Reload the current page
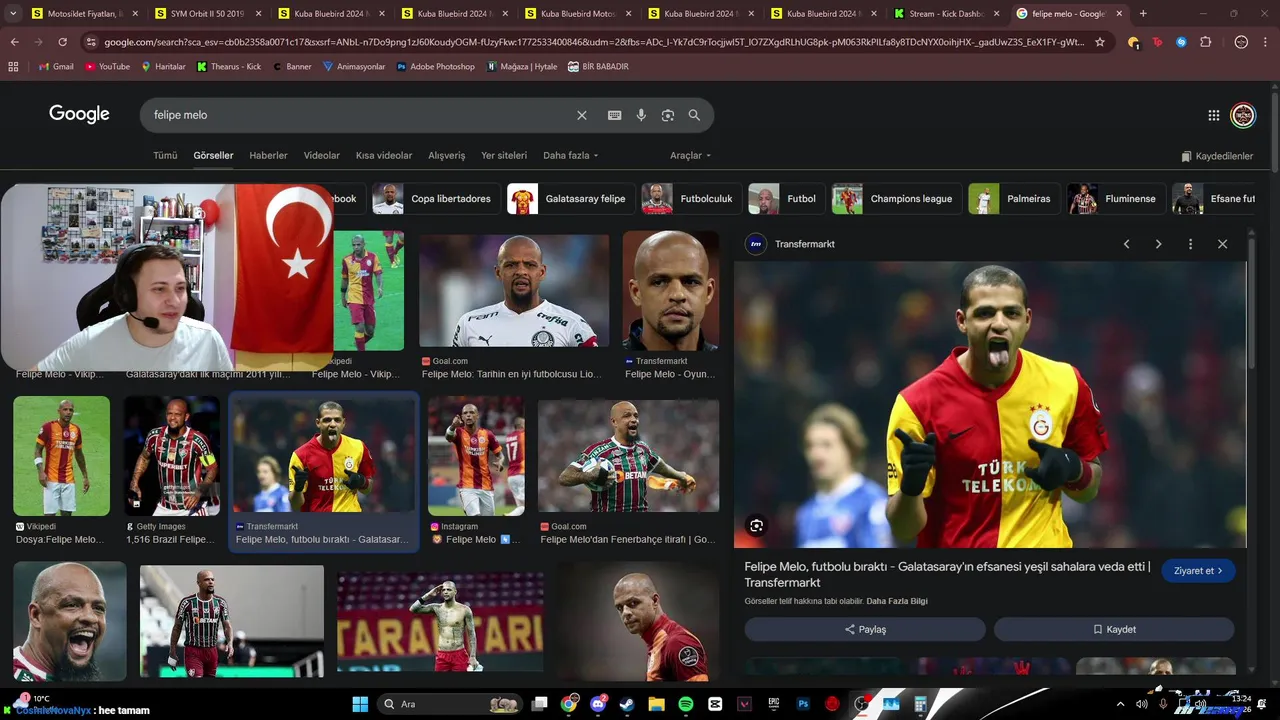 pyautogui.click(x=62, y=42)
